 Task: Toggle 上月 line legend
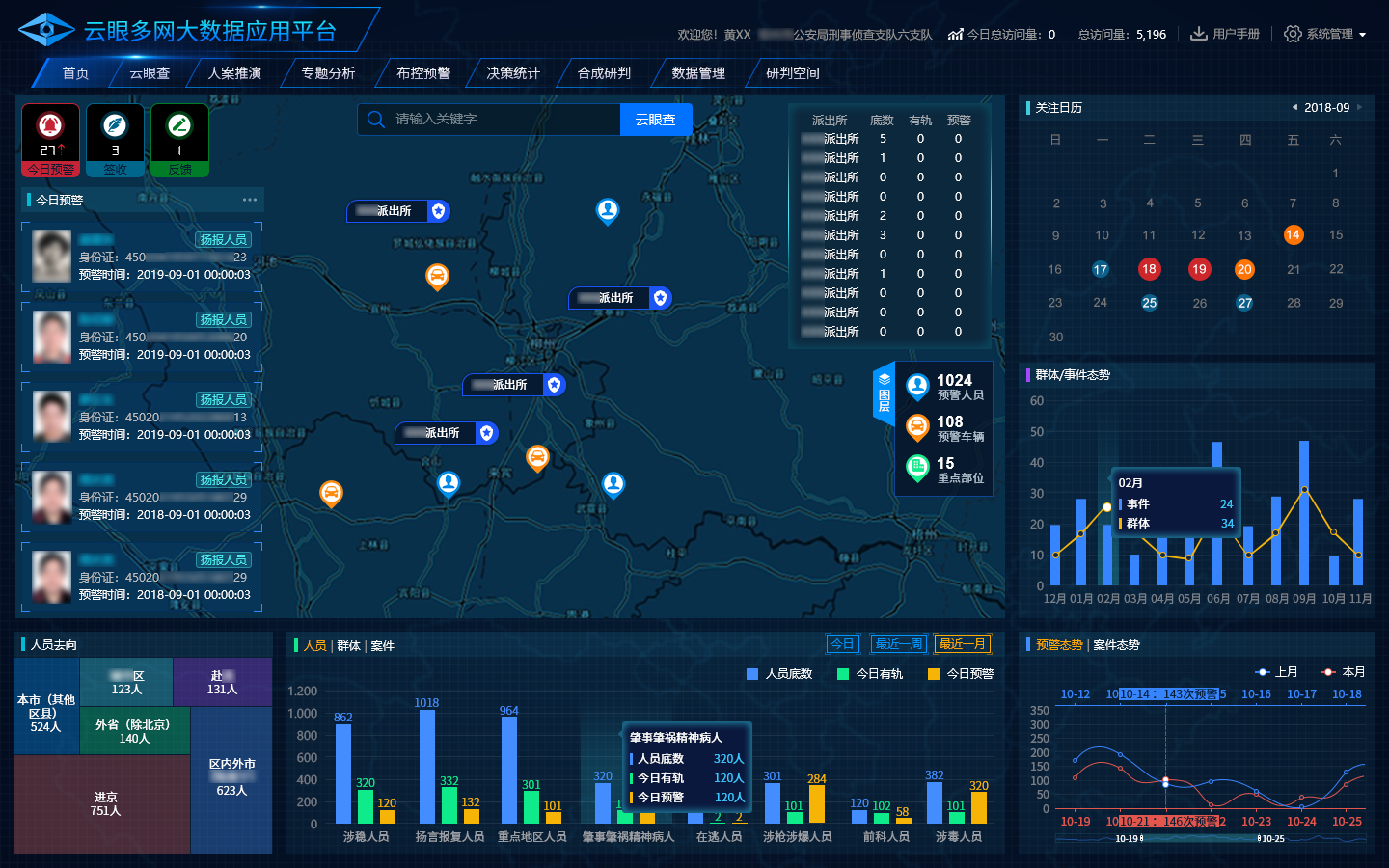(x=1276, y=672)
